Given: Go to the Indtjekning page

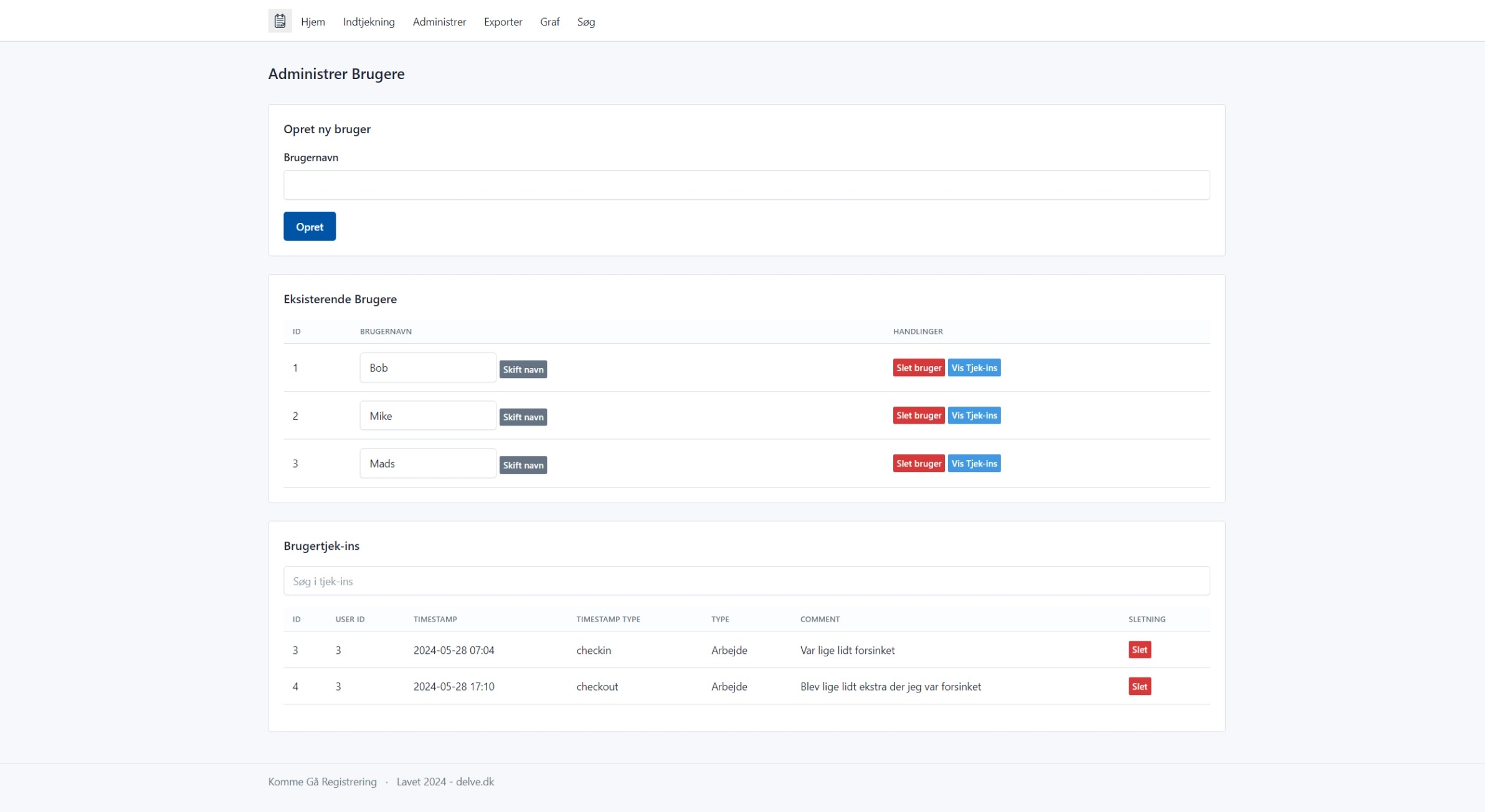Looking at the screenshot, I should [369, 22].
